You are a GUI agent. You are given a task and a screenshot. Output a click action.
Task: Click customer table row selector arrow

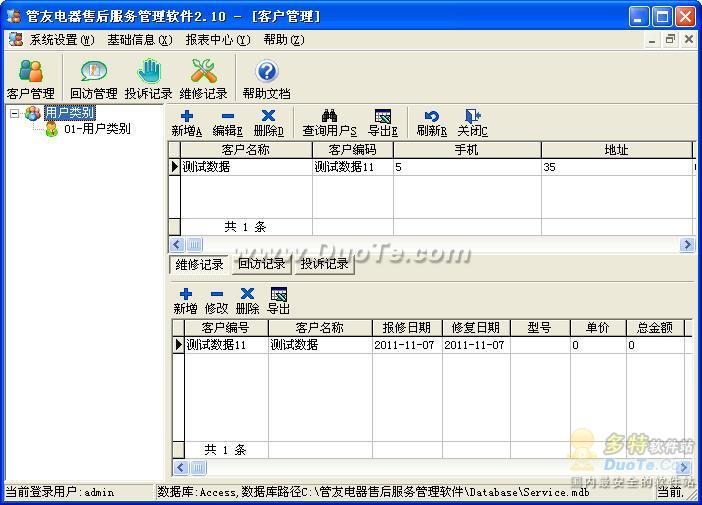click(175, 167)
